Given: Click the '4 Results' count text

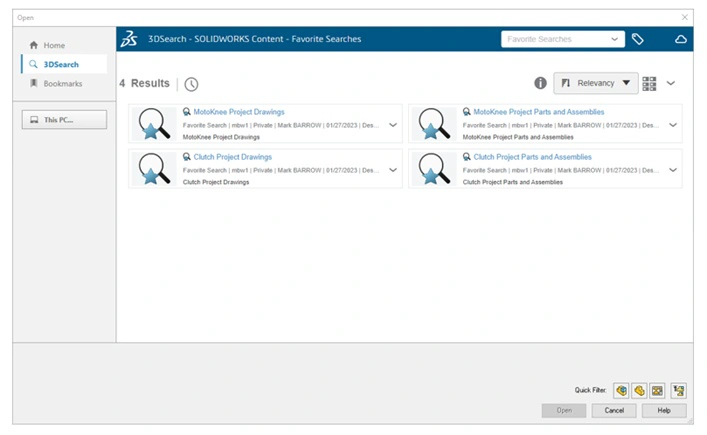Looking at the screenshot, I should 144,83.
